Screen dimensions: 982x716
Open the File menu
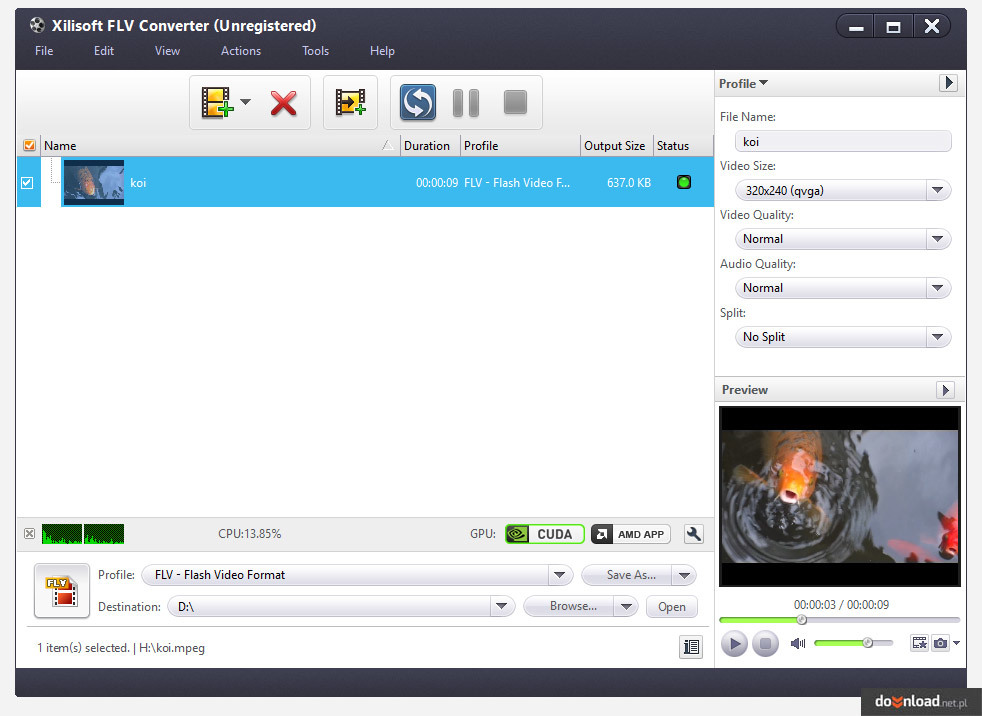[x=44, y=51]
